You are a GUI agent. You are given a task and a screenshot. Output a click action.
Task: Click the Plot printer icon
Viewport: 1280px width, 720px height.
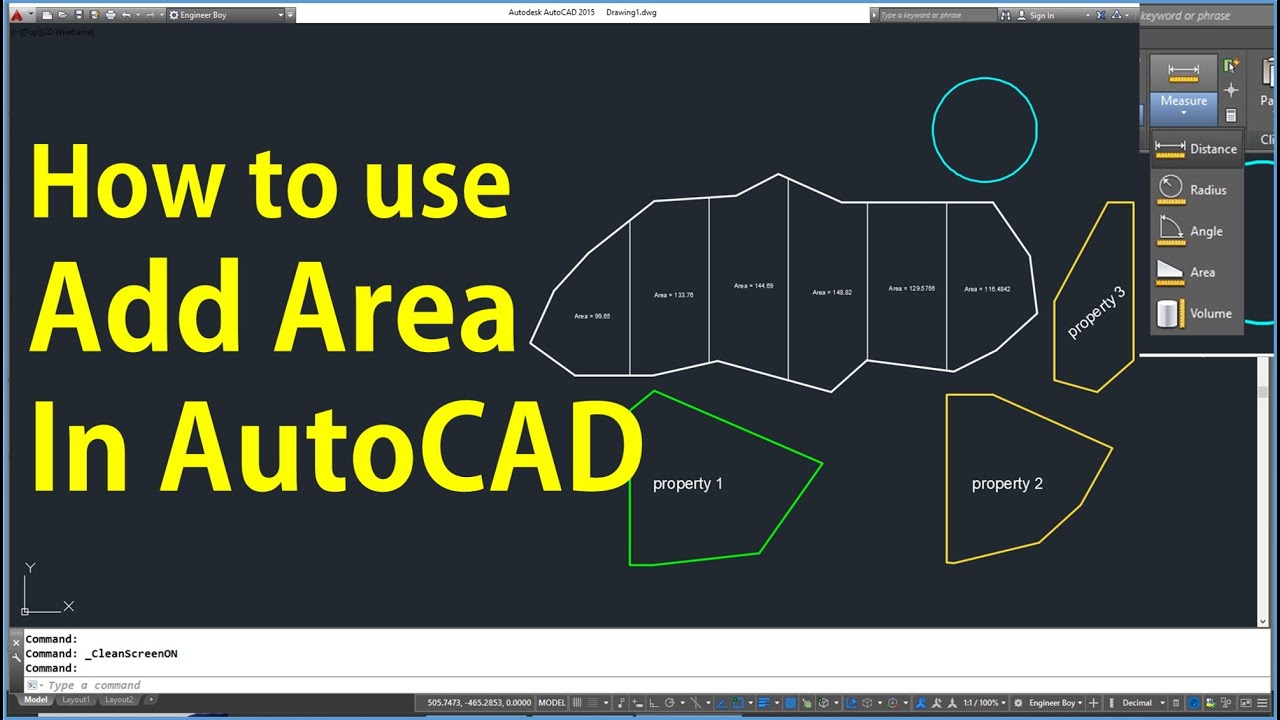[x=110, y=15]
